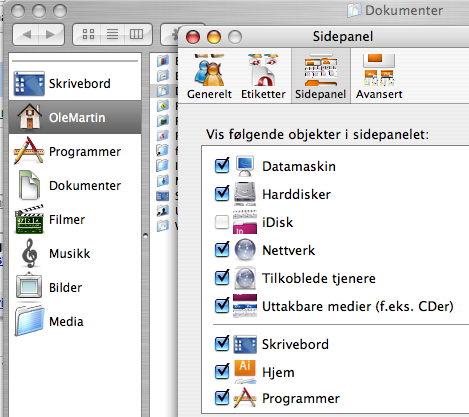Switch Finder to list view

[112, 34]
